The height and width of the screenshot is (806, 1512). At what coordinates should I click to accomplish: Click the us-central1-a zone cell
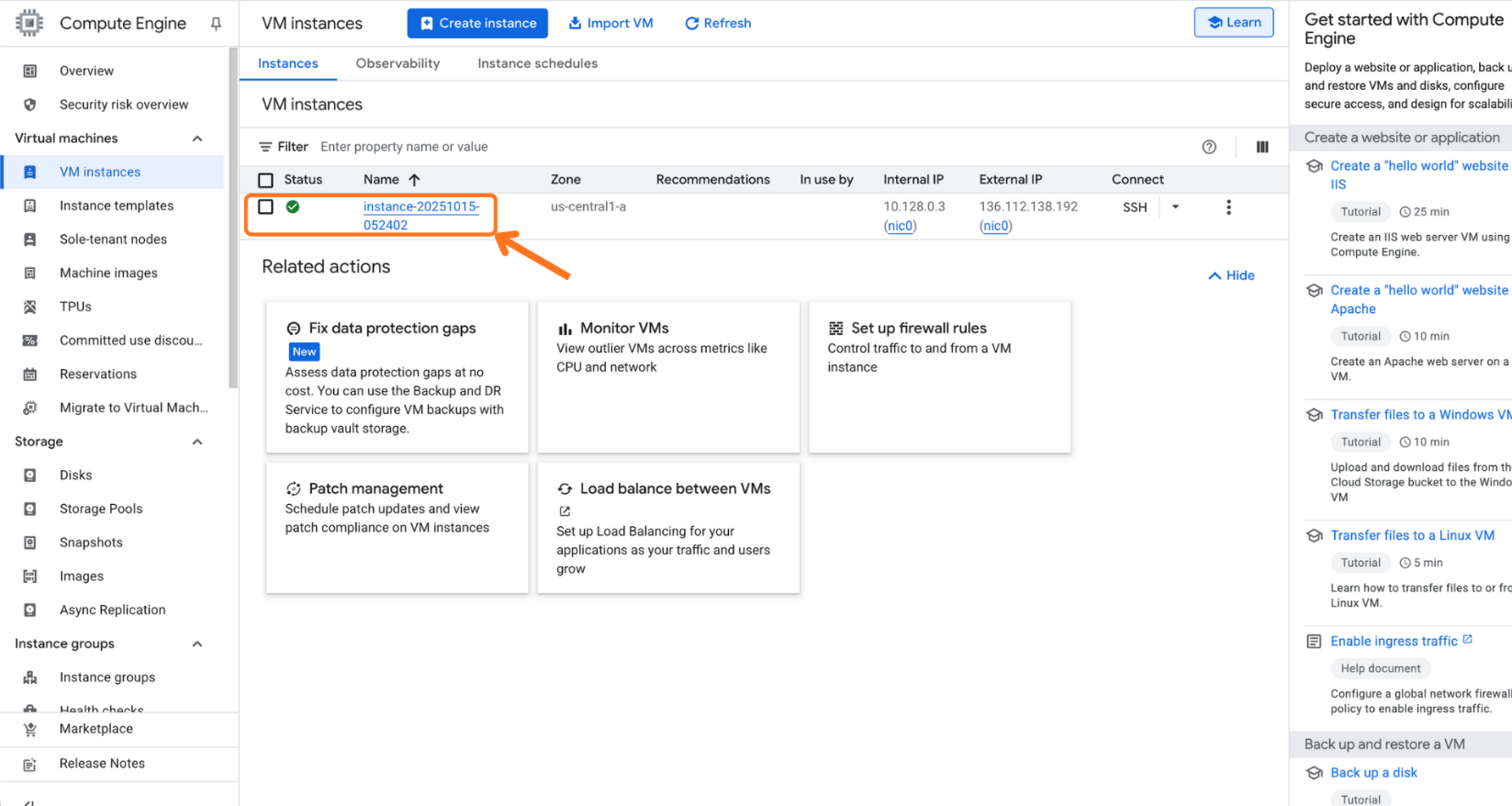(x=588, y=207)
